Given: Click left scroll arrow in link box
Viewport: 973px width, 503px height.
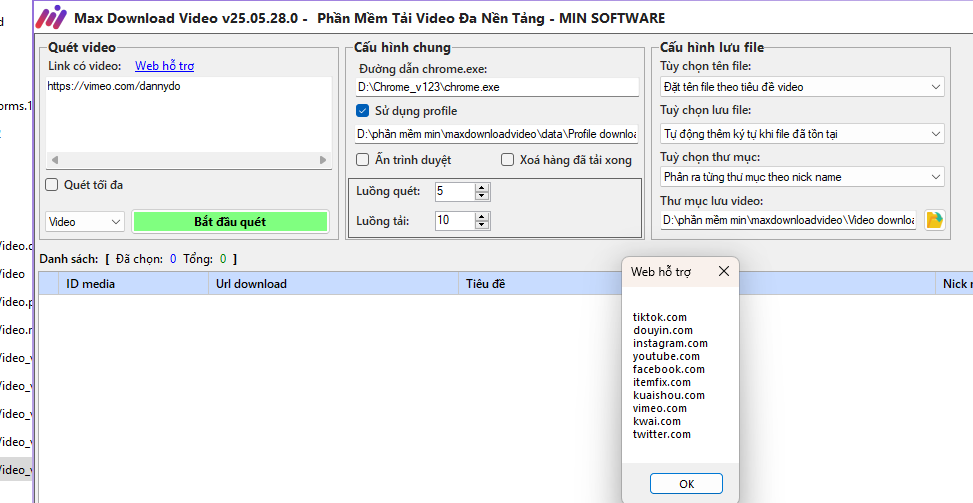Looking at the screenshot, I should (54, 160).
